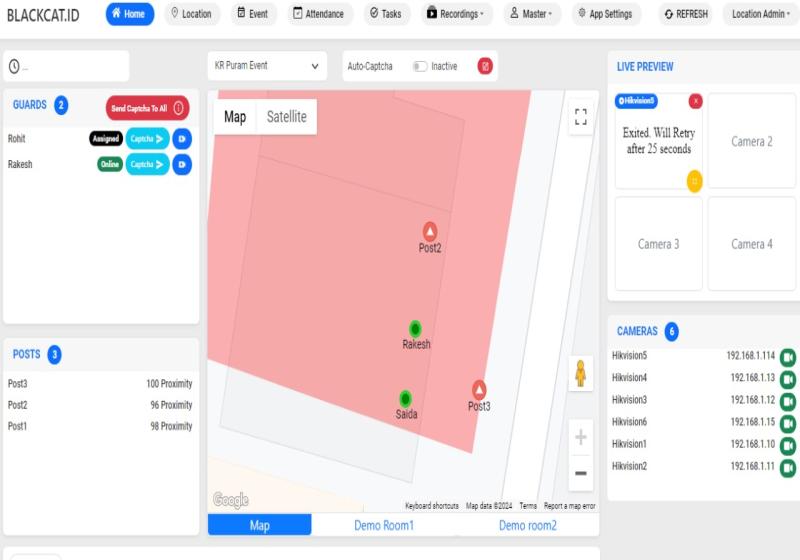
Task: Enter fullscreen map view
Action: pyautogui.click(x=580, y=117)
